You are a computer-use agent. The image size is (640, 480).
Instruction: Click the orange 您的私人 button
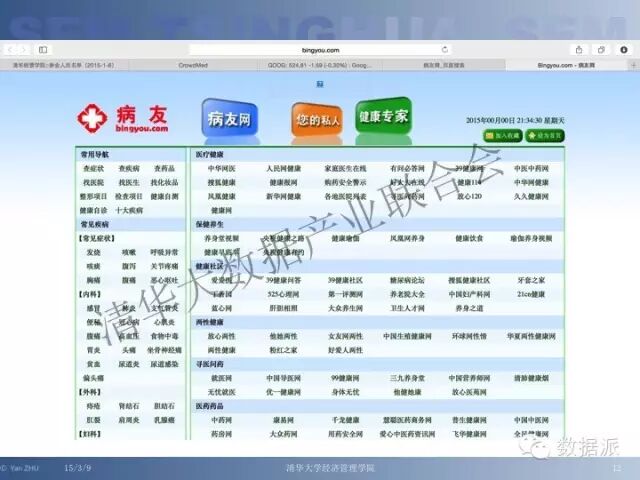[x=317, y=119]
